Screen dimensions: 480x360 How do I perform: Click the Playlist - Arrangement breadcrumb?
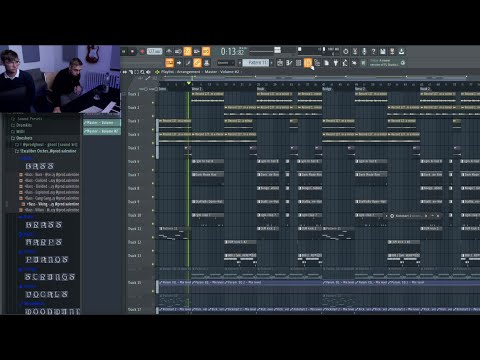pyautogui.click(x=180, y=72)
